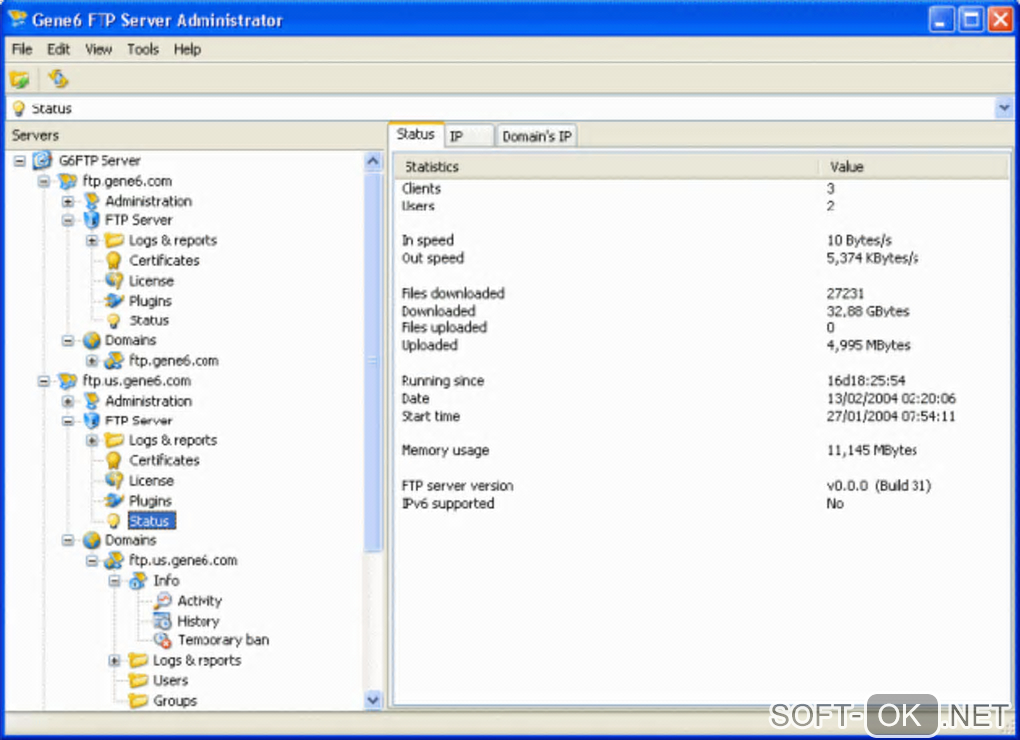The height and width of the screenshot is (740, 1020).
Task: Switch to the IP tab
Action: (468, 136)
